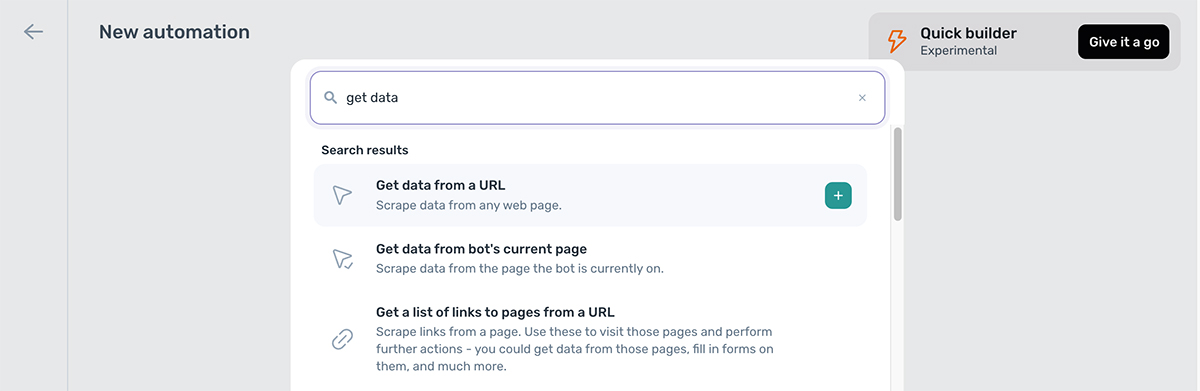This screenshot has width=1200, height=391.
Task: Click the Quick builder lightning bolt icon
Action: (x=897, y=41)
